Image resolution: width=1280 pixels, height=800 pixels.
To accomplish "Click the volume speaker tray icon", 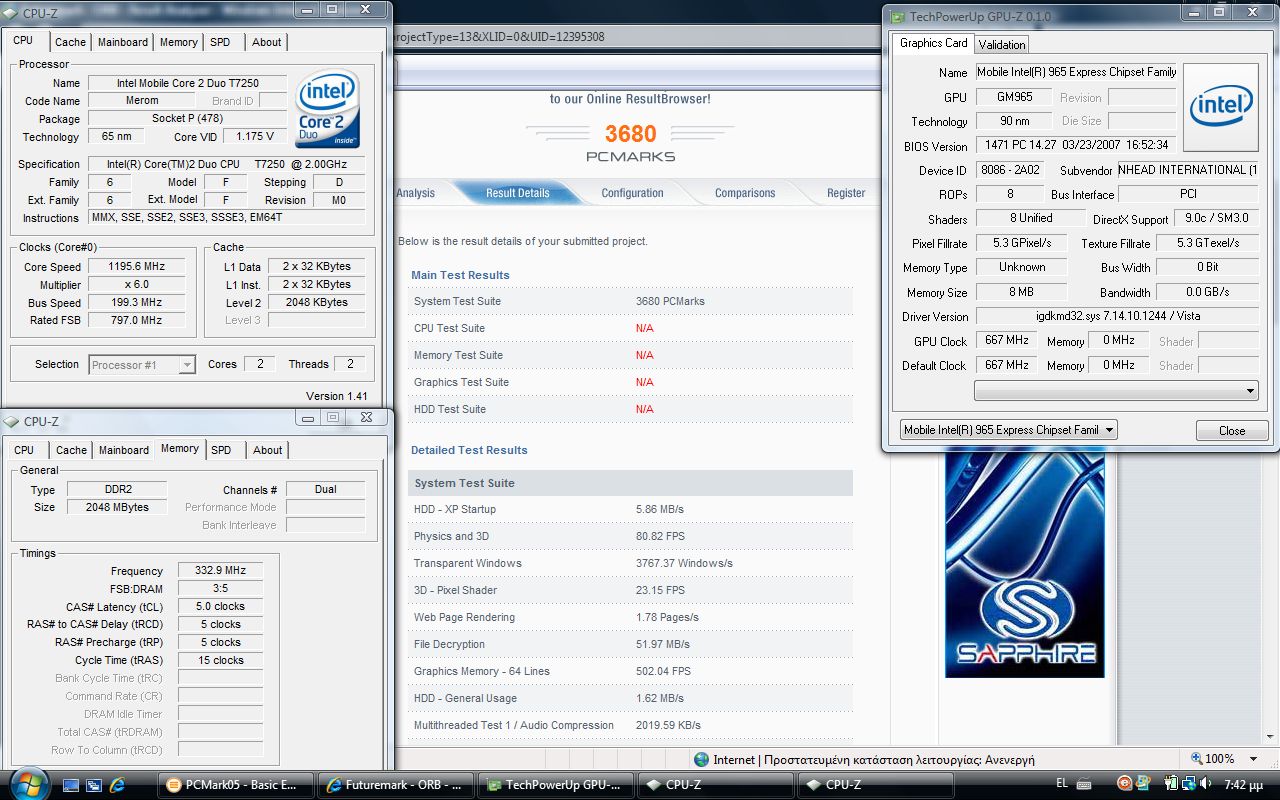I will point(1204,785).
